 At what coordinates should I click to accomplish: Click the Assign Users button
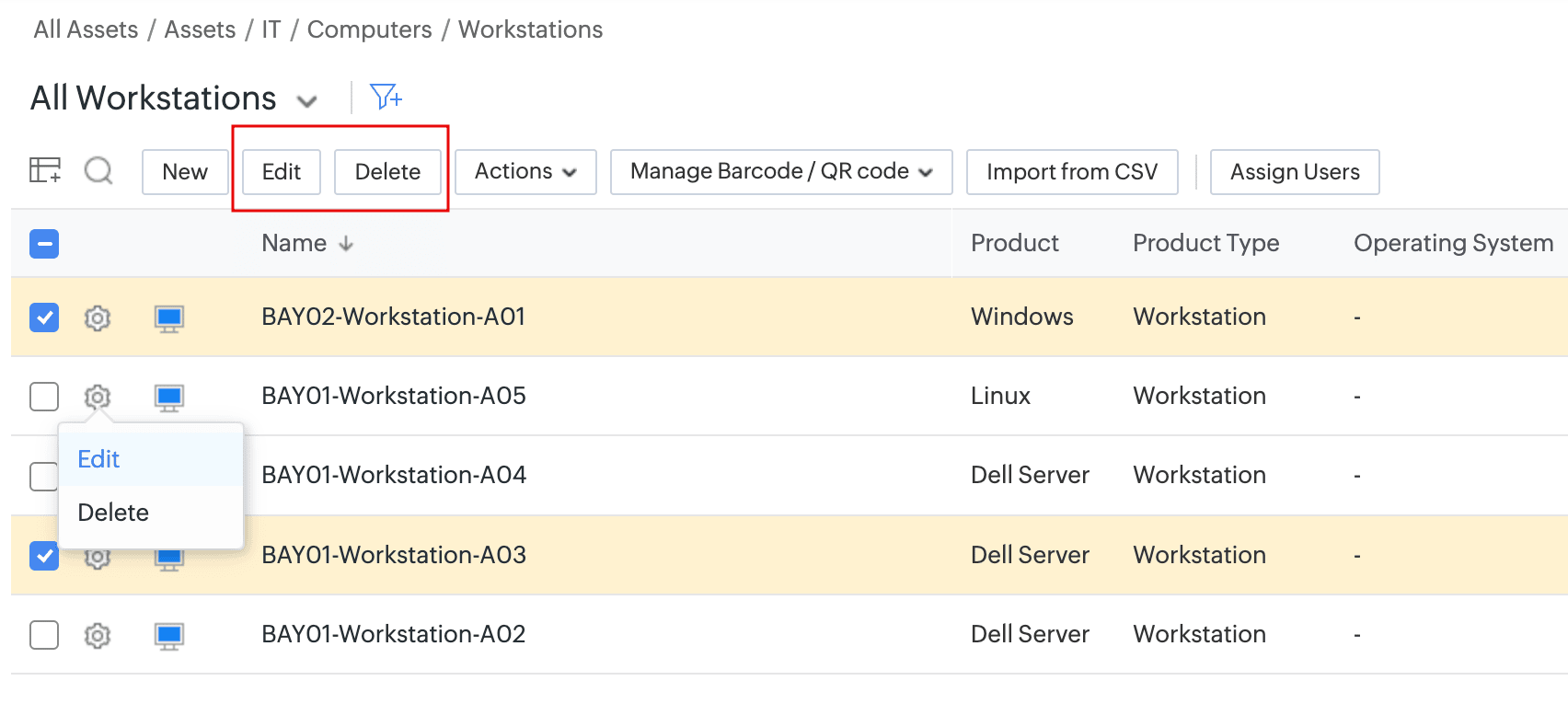pyautogui.click(x=1295, y=172)
